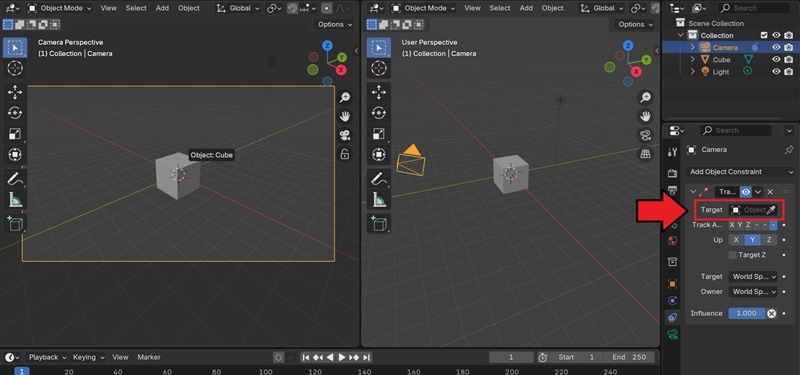Viewport: 800px width, 375px height.
Task: Click the eyedropper in the Target field
Action: point(770,210)
